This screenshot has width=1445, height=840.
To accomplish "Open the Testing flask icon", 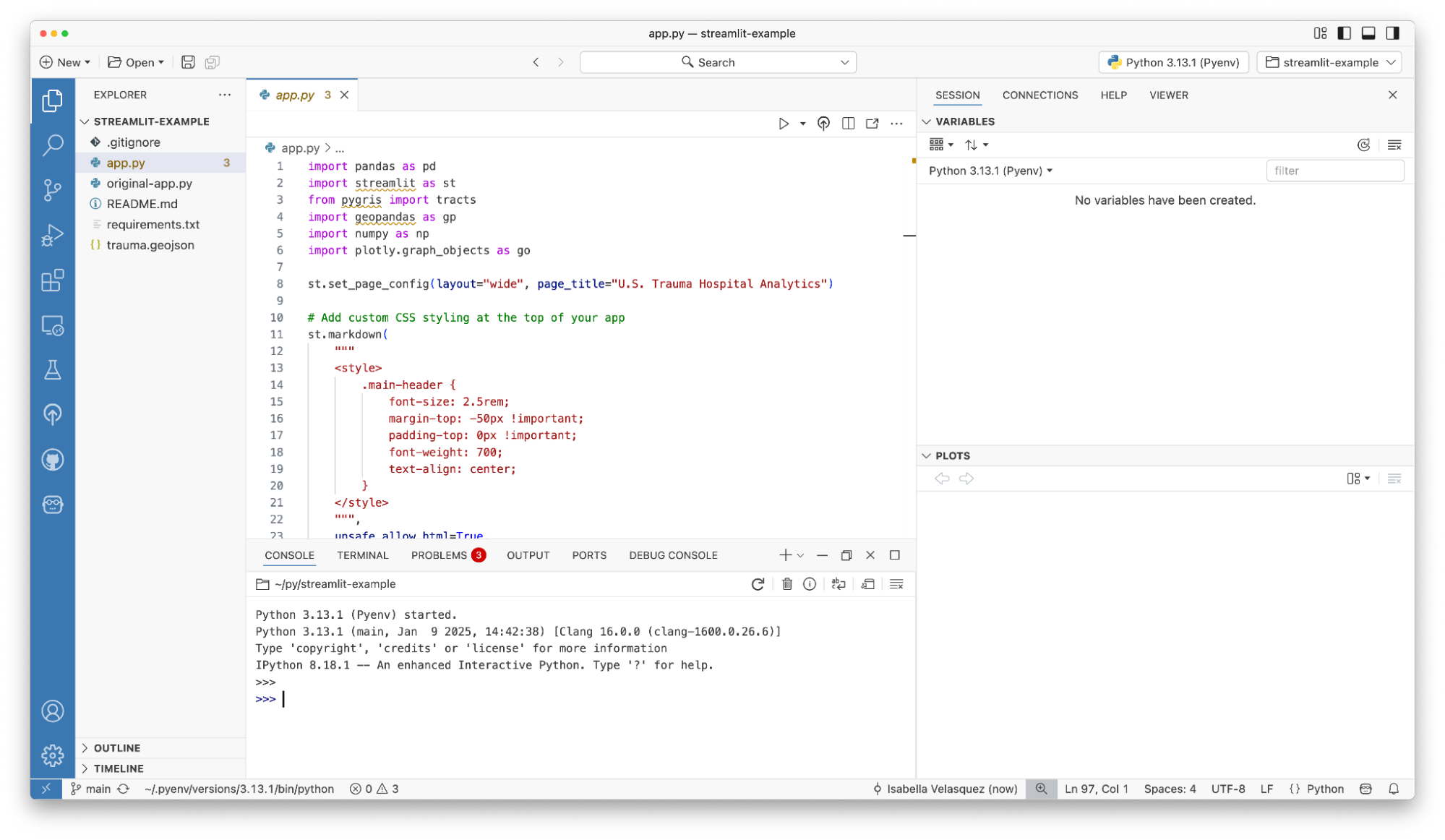I will (x=52, y=370).
